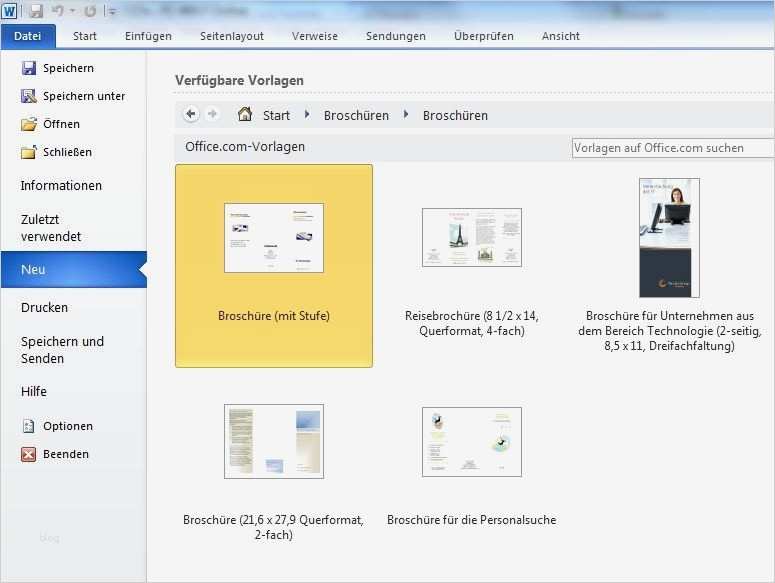Viewport: 775px width, 583px height.
Task: Click the Speichern unter icon in sidebar
Action: (x=29, y=96)
